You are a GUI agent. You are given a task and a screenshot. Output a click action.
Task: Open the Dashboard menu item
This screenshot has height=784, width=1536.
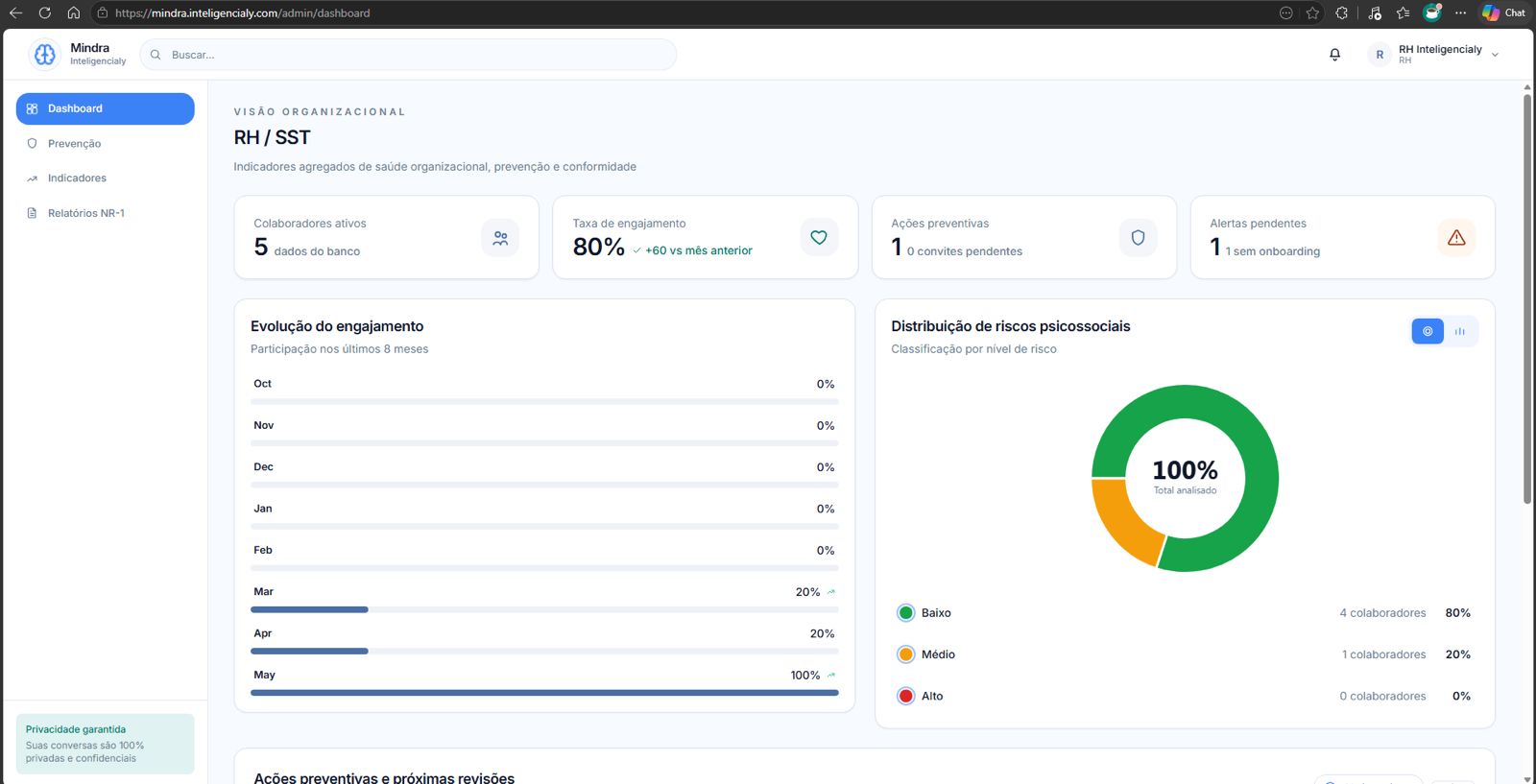[106, 108]
